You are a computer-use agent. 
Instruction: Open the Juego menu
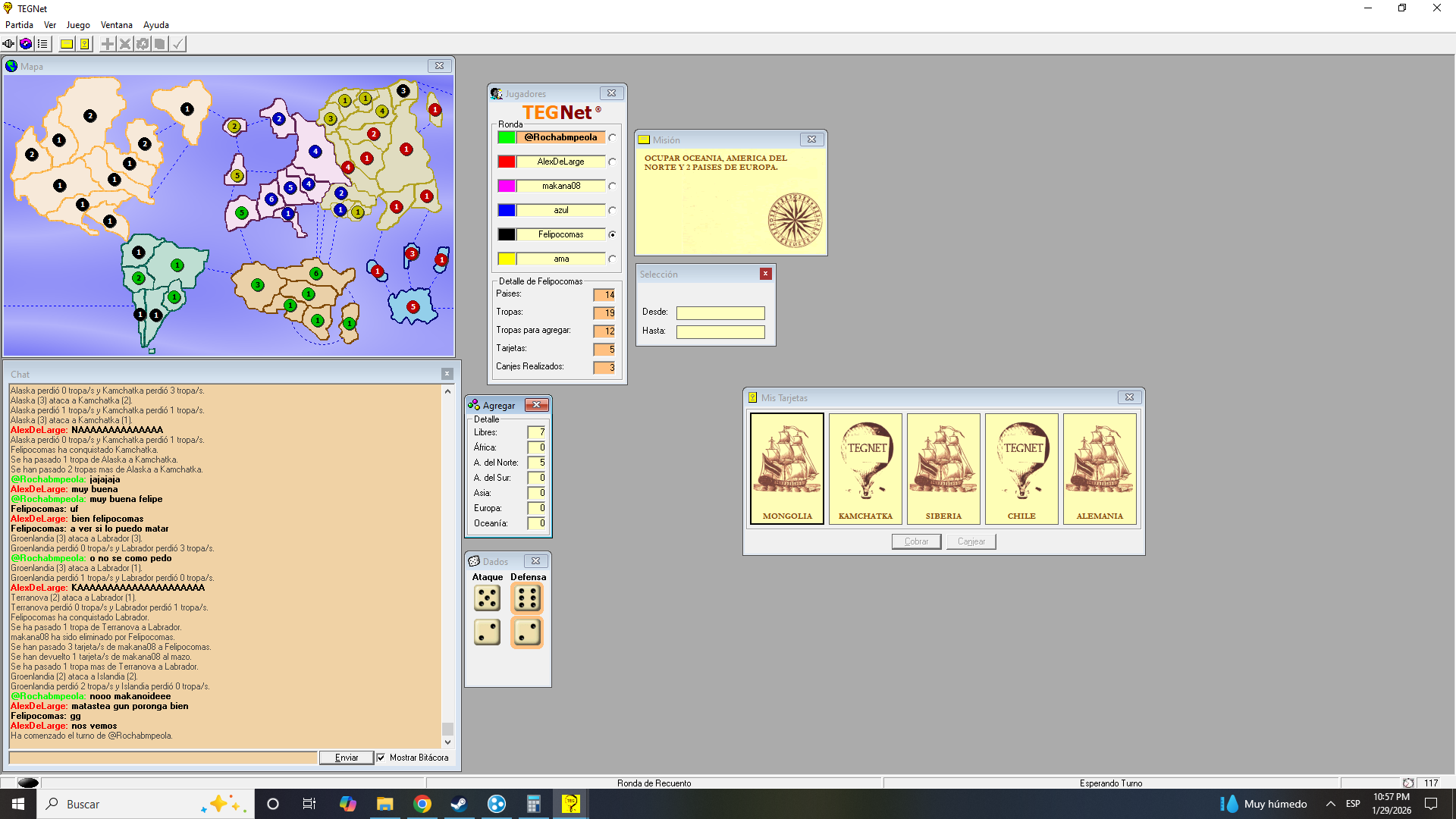coord(78,25)
